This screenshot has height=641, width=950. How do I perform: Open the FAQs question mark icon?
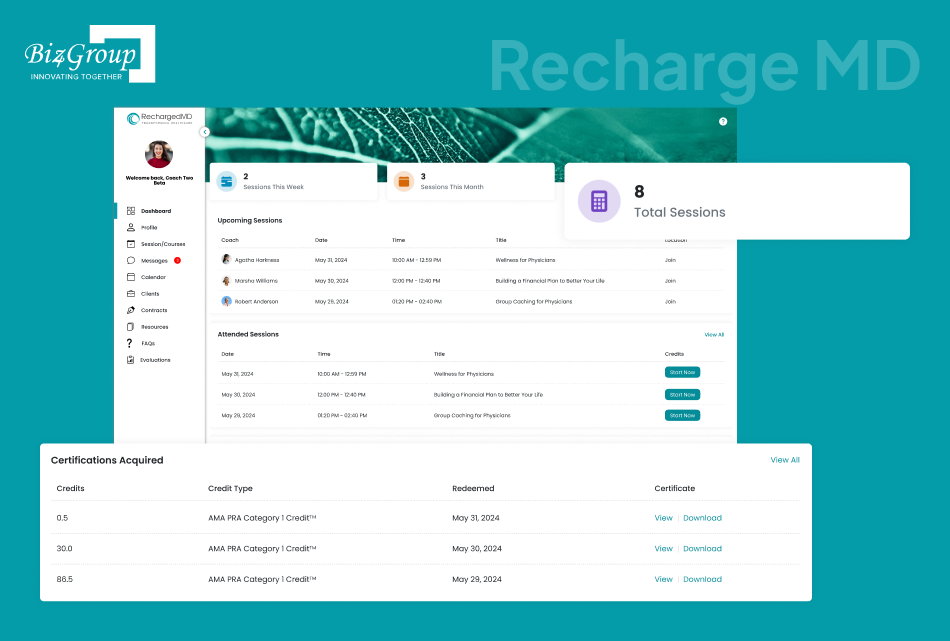click(129, 343)
